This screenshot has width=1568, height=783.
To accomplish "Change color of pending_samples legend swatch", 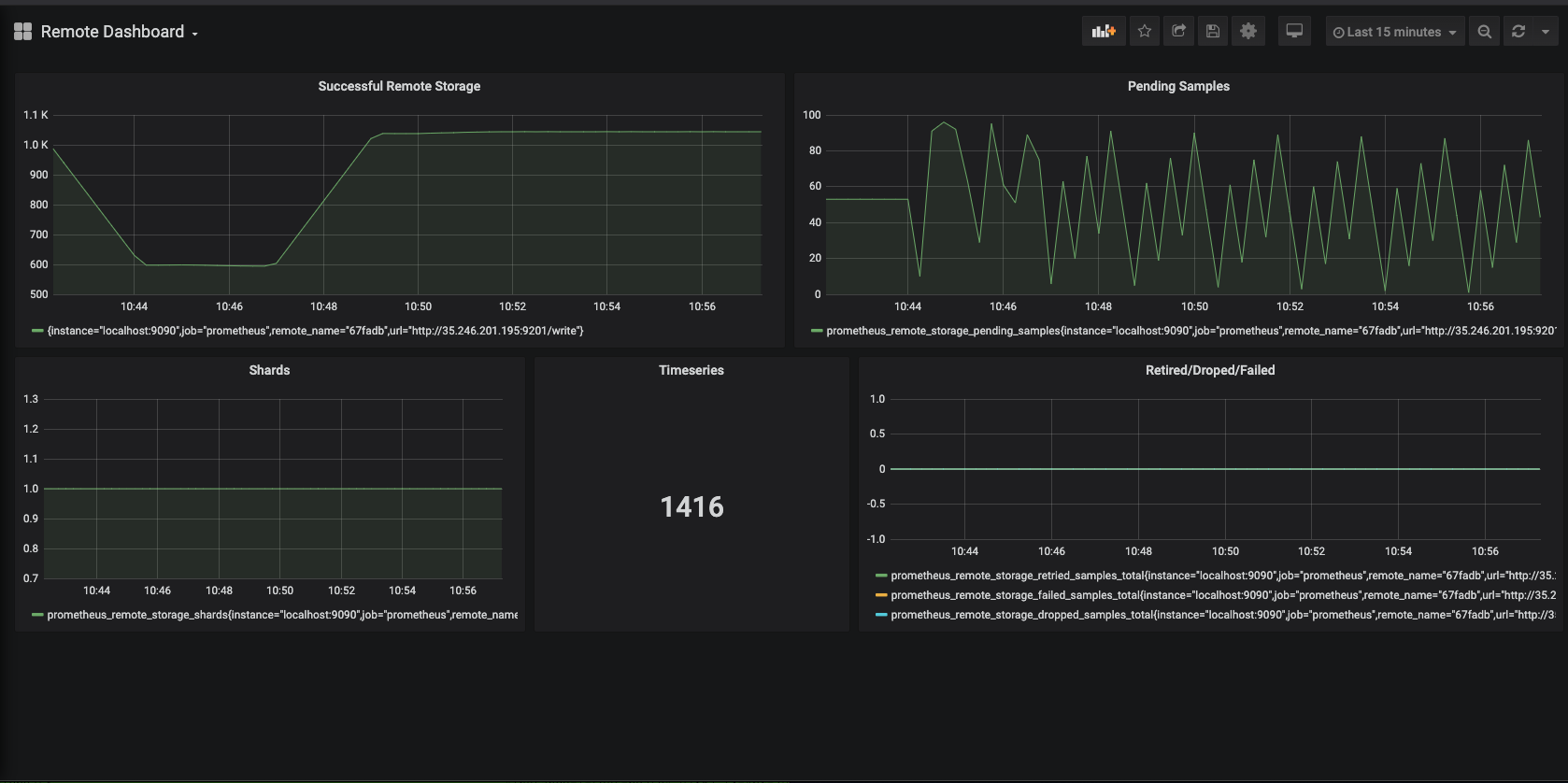I will [x=817, y=331].
